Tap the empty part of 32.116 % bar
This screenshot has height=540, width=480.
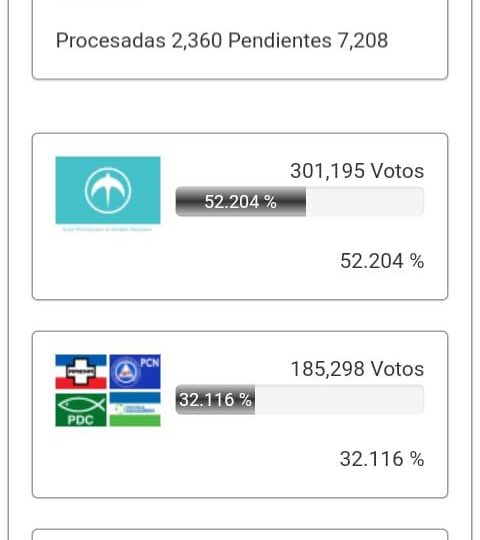click(340, 400)
